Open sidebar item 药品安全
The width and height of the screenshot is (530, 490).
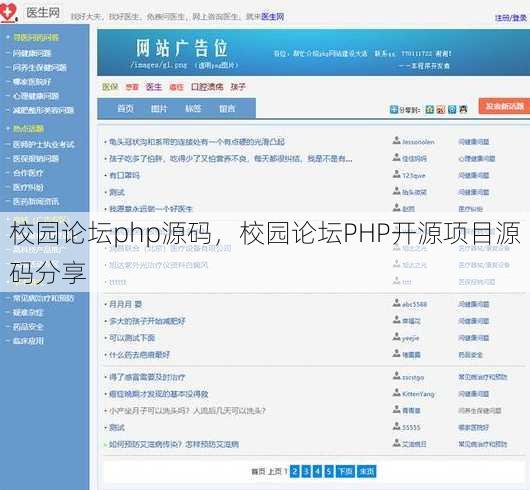[28, 326]
